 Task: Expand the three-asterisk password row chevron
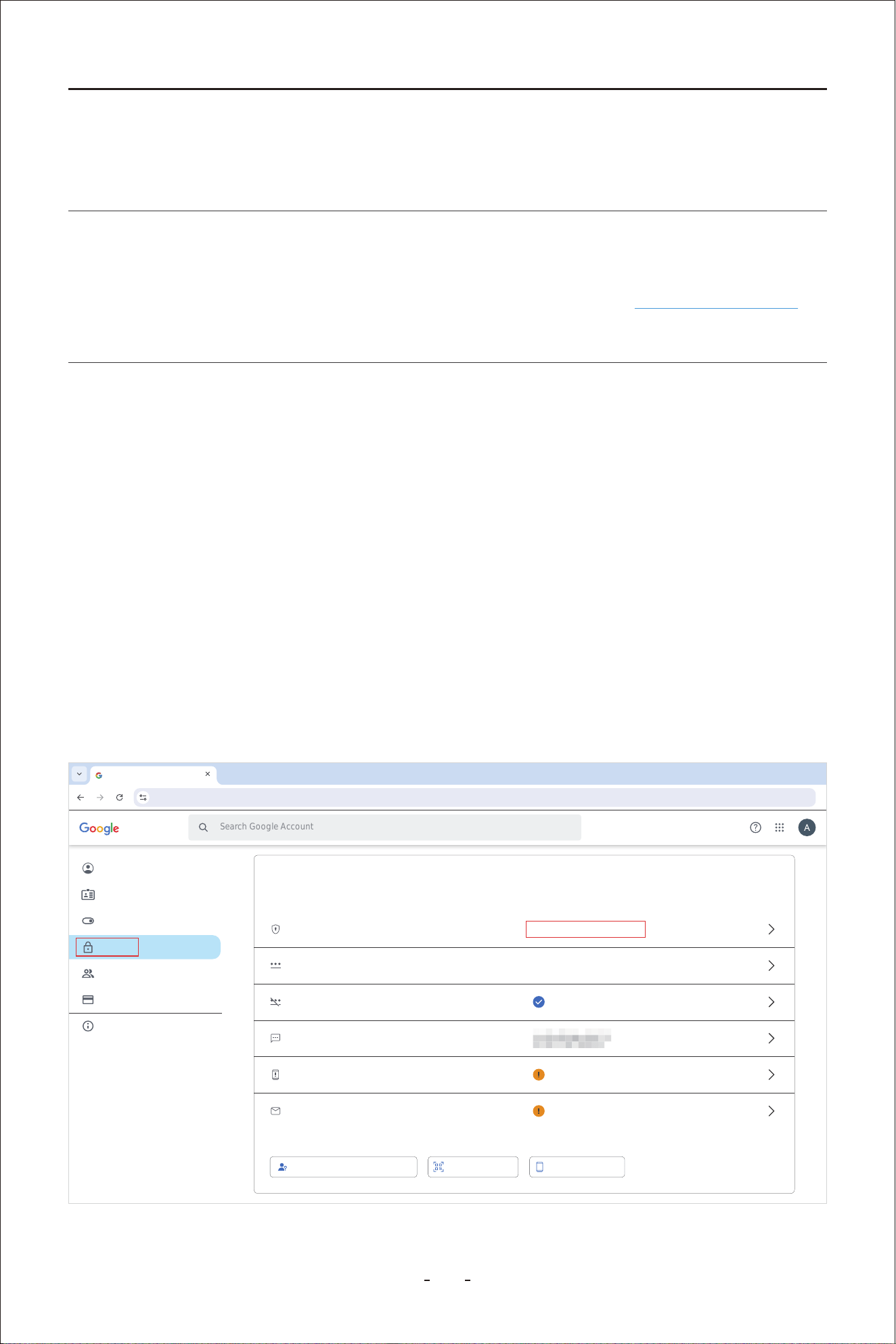[x=771, y=966]
